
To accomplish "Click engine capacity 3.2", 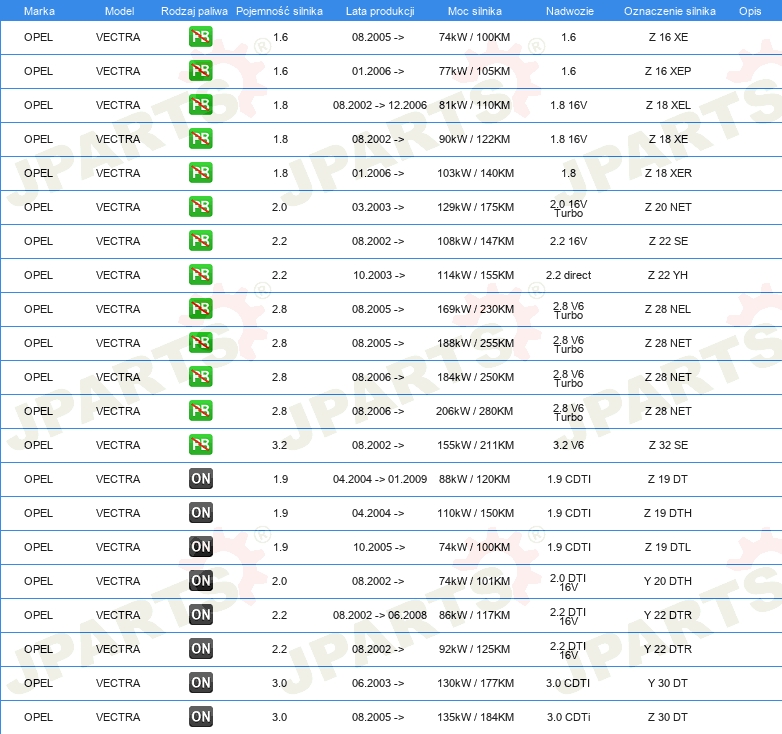I will point(279,445).
